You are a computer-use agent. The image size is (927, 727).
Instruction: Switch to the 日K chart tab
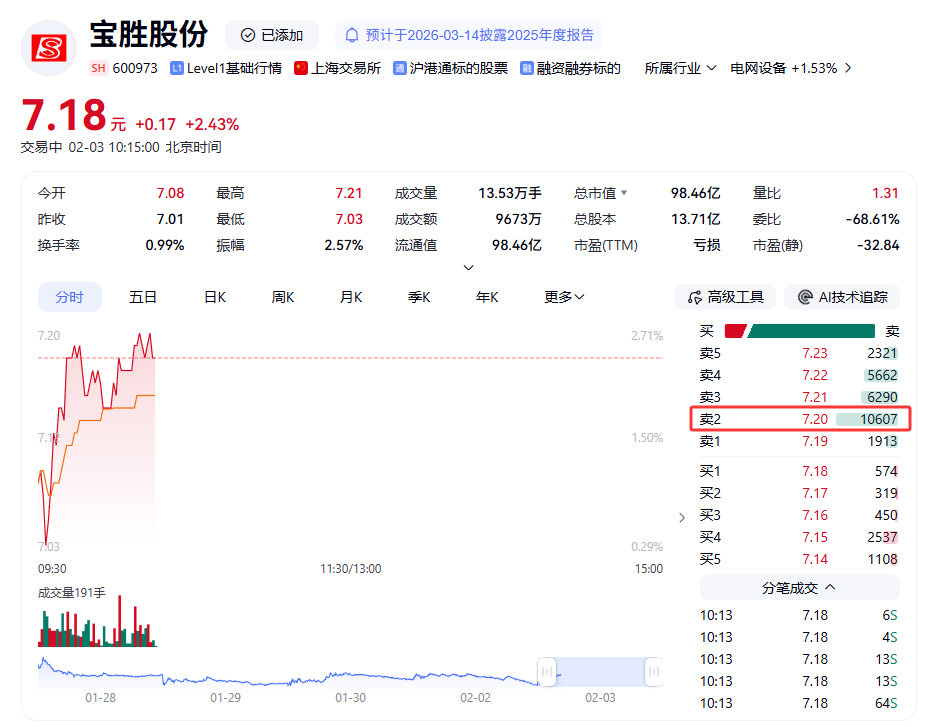[x=215, y=297]
